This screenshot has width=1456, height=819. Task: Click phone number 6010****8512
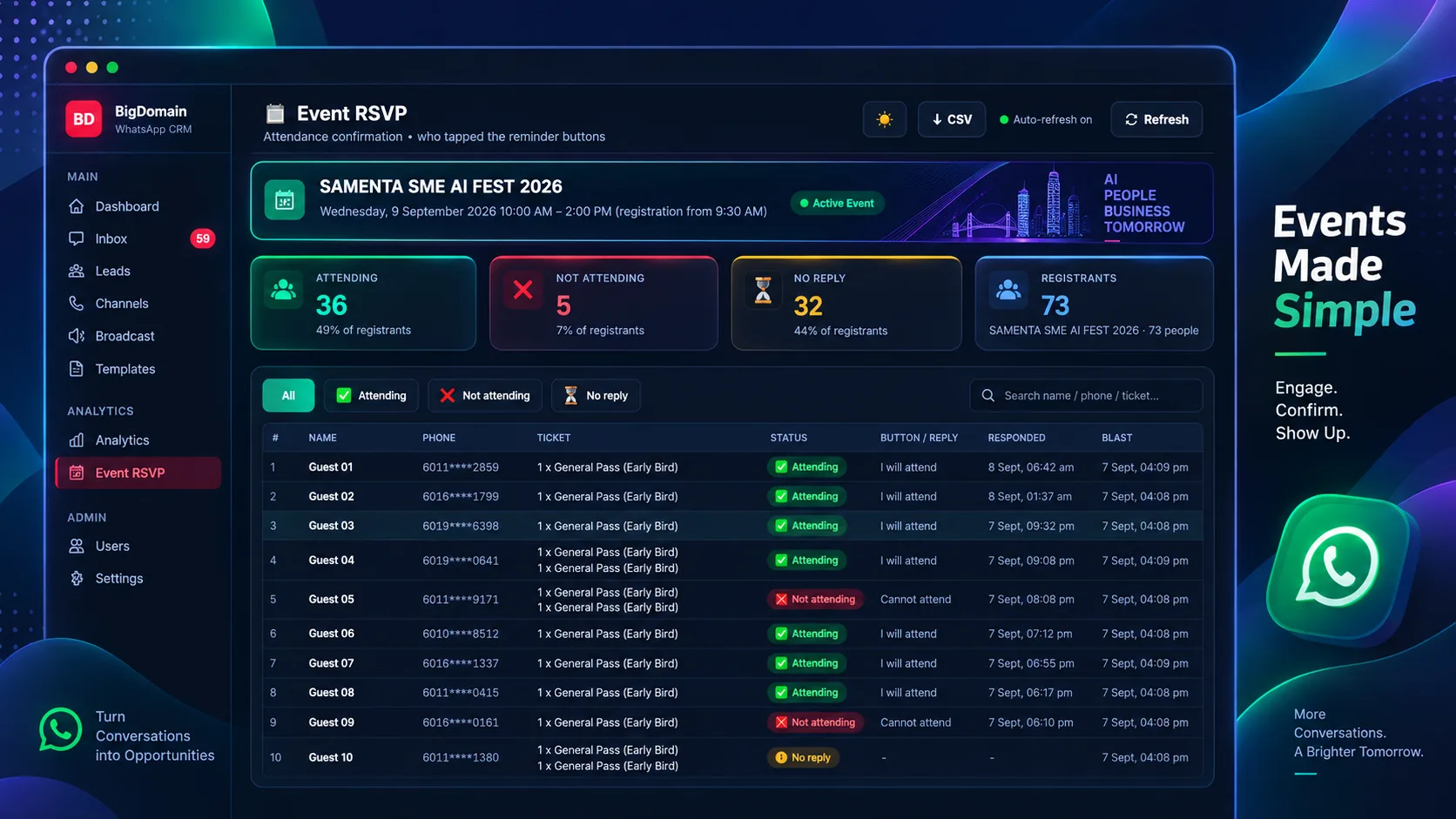[x=461, y=634]
